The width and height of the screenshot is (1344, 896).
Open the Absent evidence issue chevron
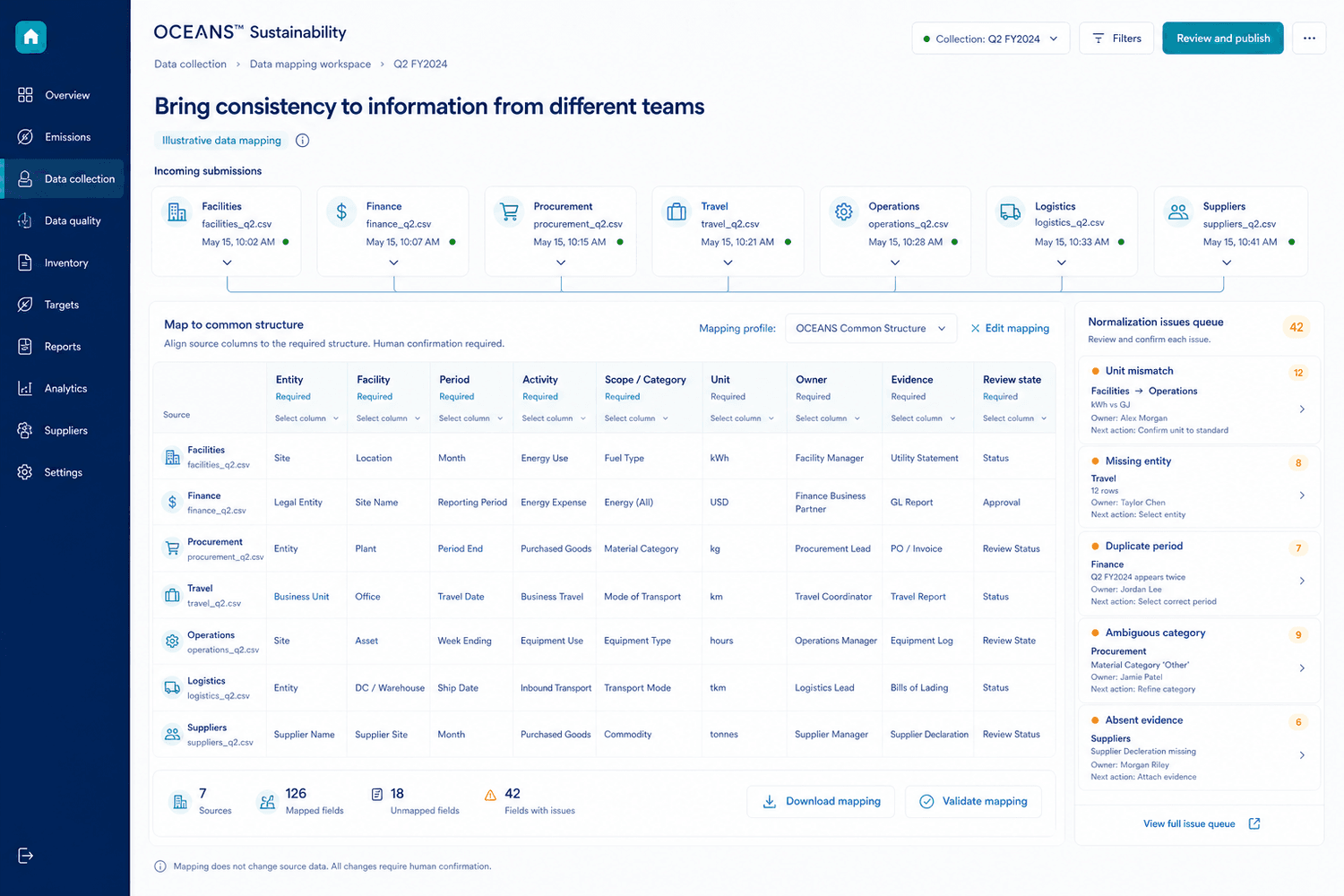(x=1302, y=755)
